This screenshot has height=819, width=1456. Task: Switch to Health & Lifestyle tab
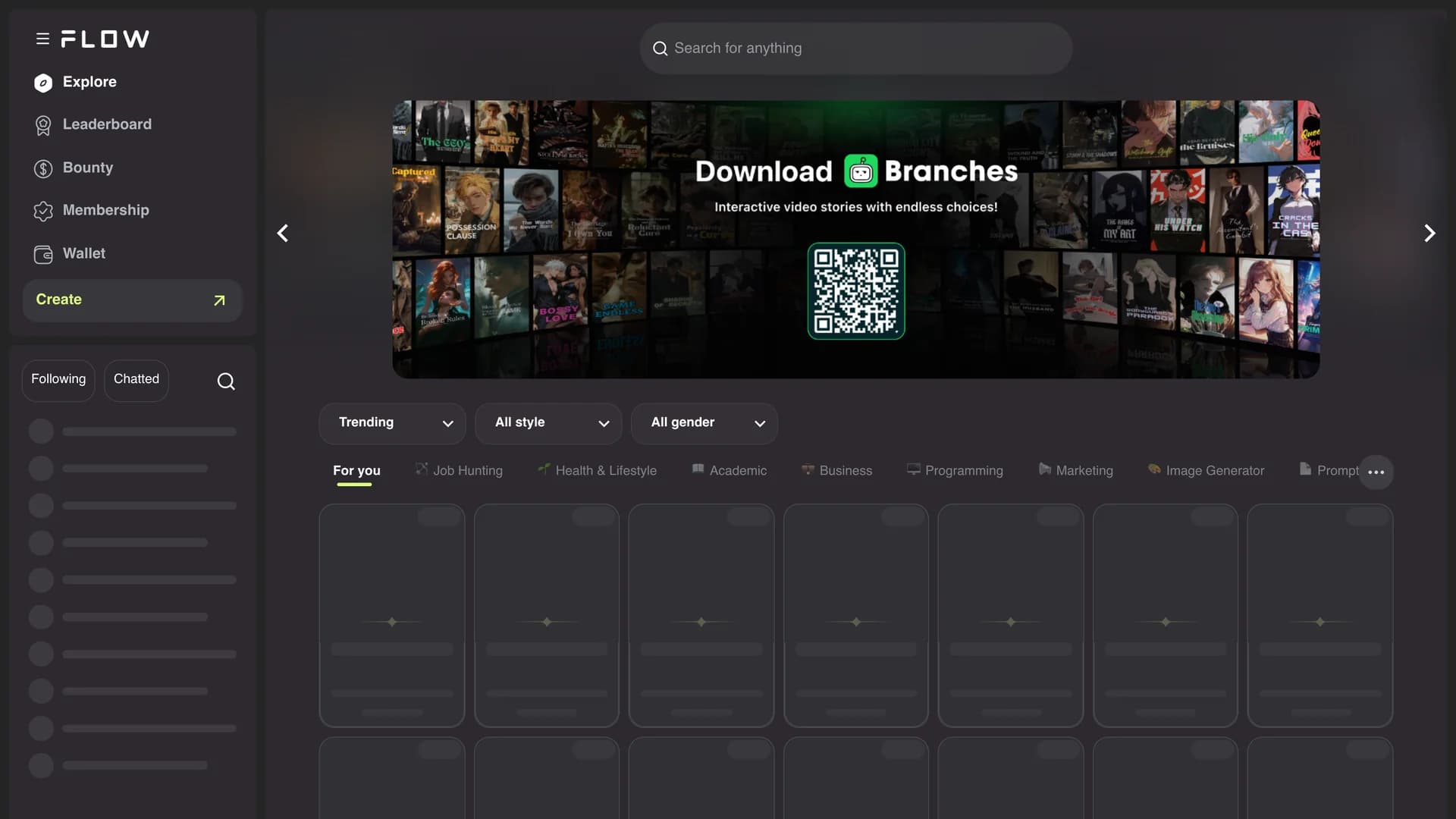tap(597, 471)
